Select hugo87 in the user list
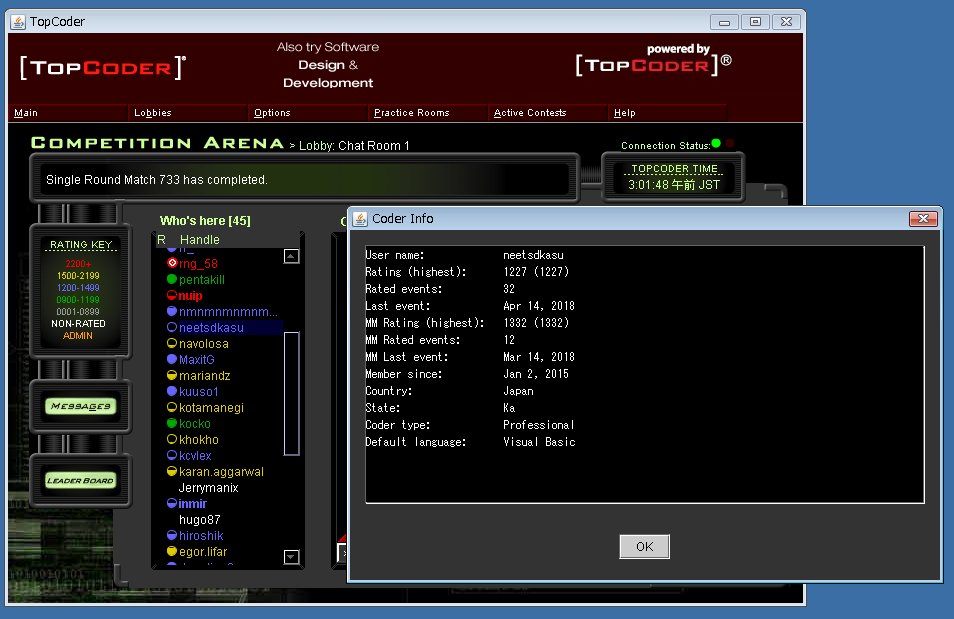Image resolution: width=954 pixels, height=619 pixels. 200,519
